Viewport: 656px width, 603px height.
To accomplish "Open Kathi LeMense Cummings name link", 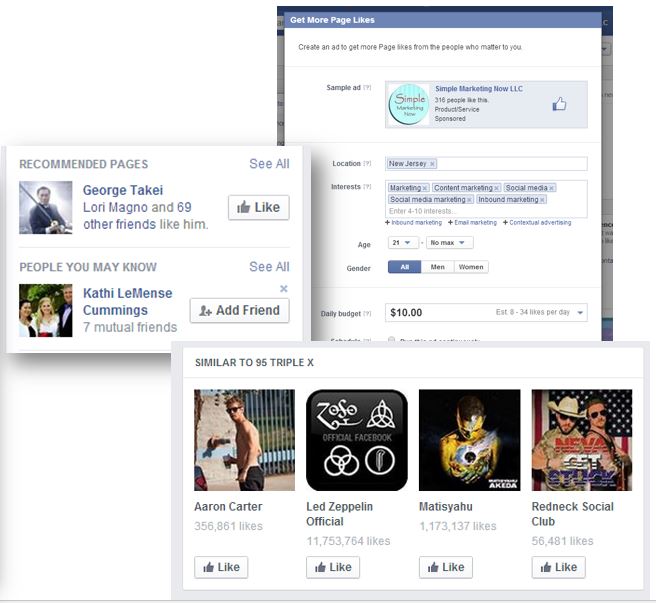I will 127,302.
